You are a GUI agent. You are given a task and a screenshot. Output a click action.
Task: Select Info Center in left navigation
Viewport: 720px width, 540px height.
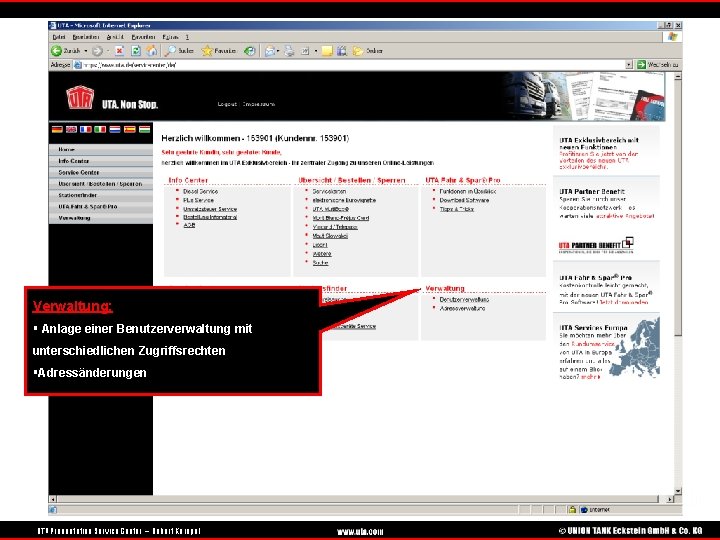[101, 161]
